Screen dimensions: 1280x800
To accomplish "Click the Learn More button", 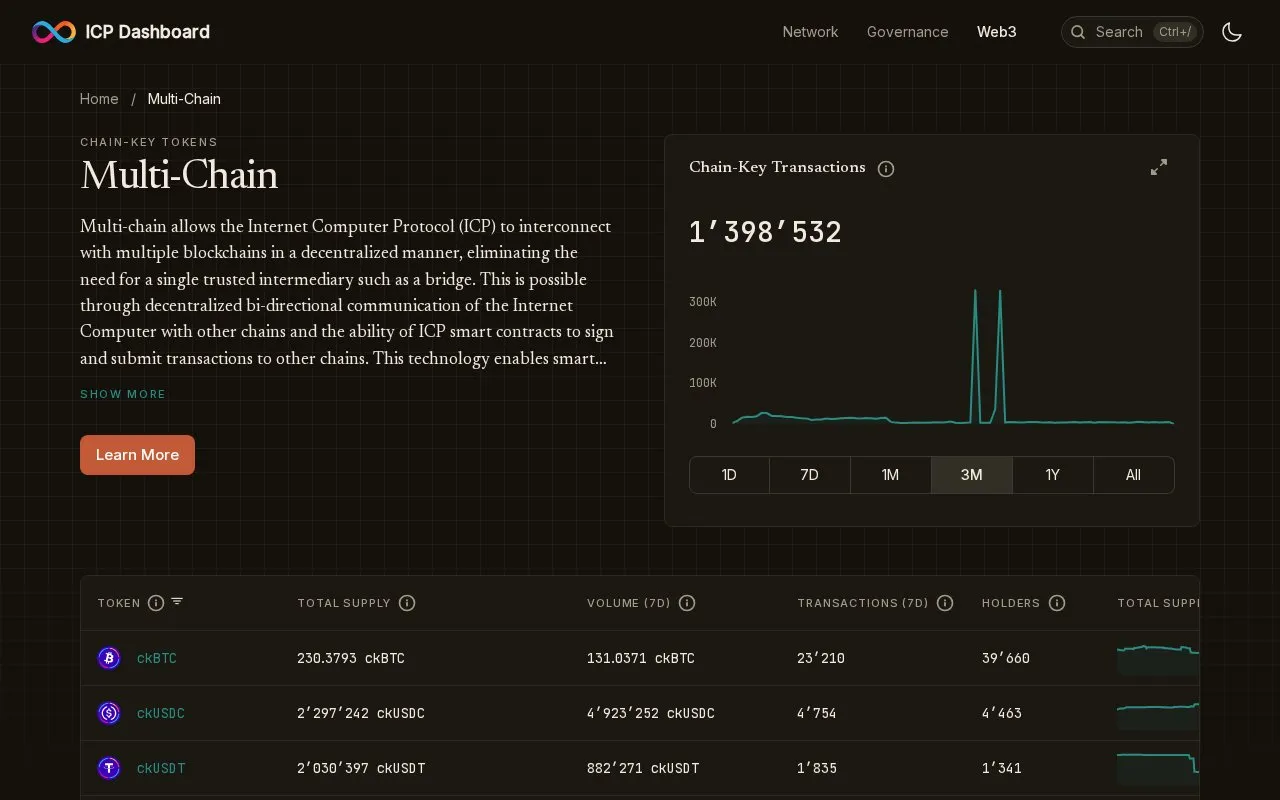I will pos(137,455).
